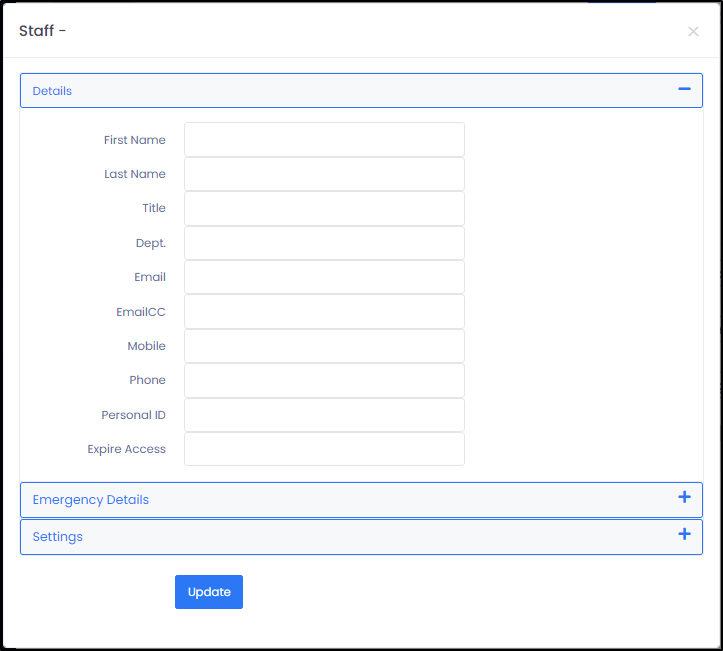Focus the First Name input field
Screen dimensions: 723x651
324,139
